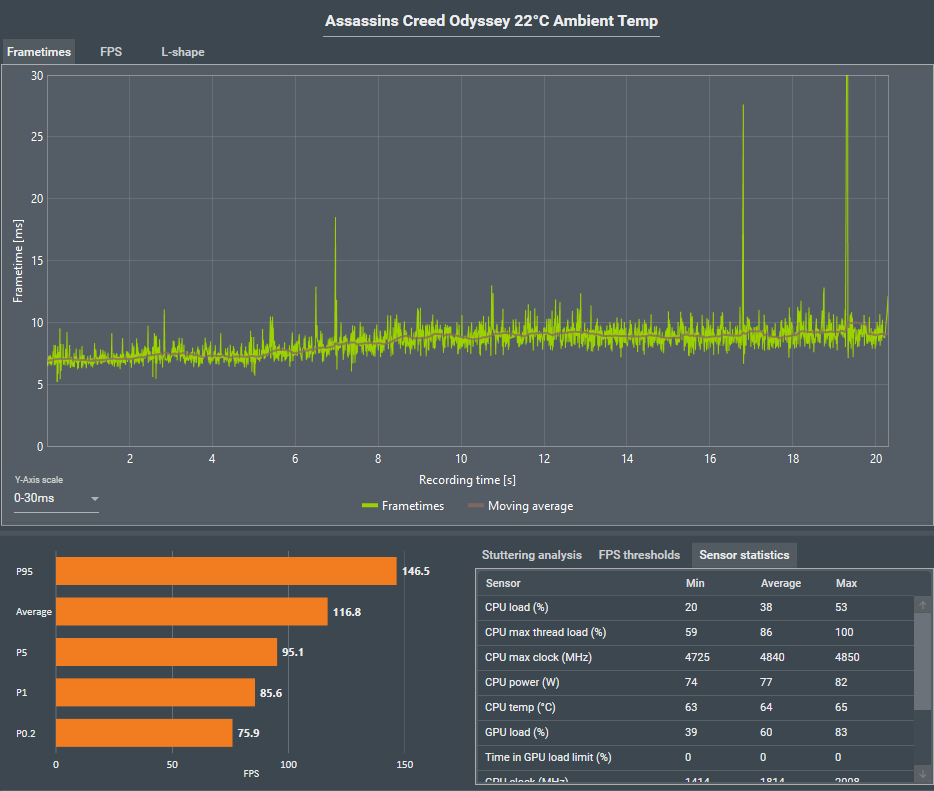Viewport: 934px width, 791px height.
Task: Click the CPU power min value 74
Action: [691, 683]
